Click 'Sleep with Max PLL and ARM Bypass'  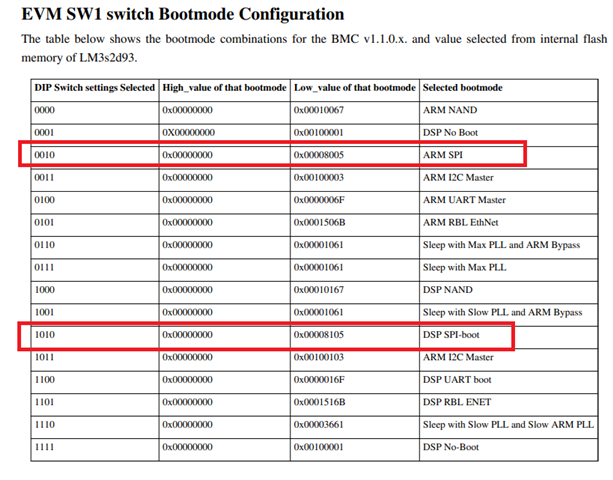click(501, 245)
